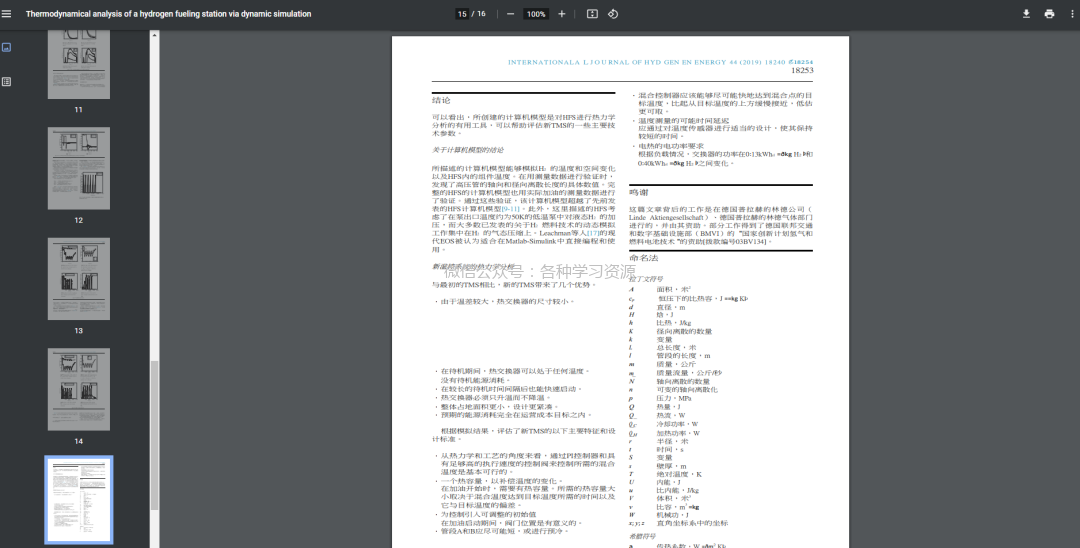1080x548 pixels.
Task: Zoom out with the minus button
Action: point(510,14)
